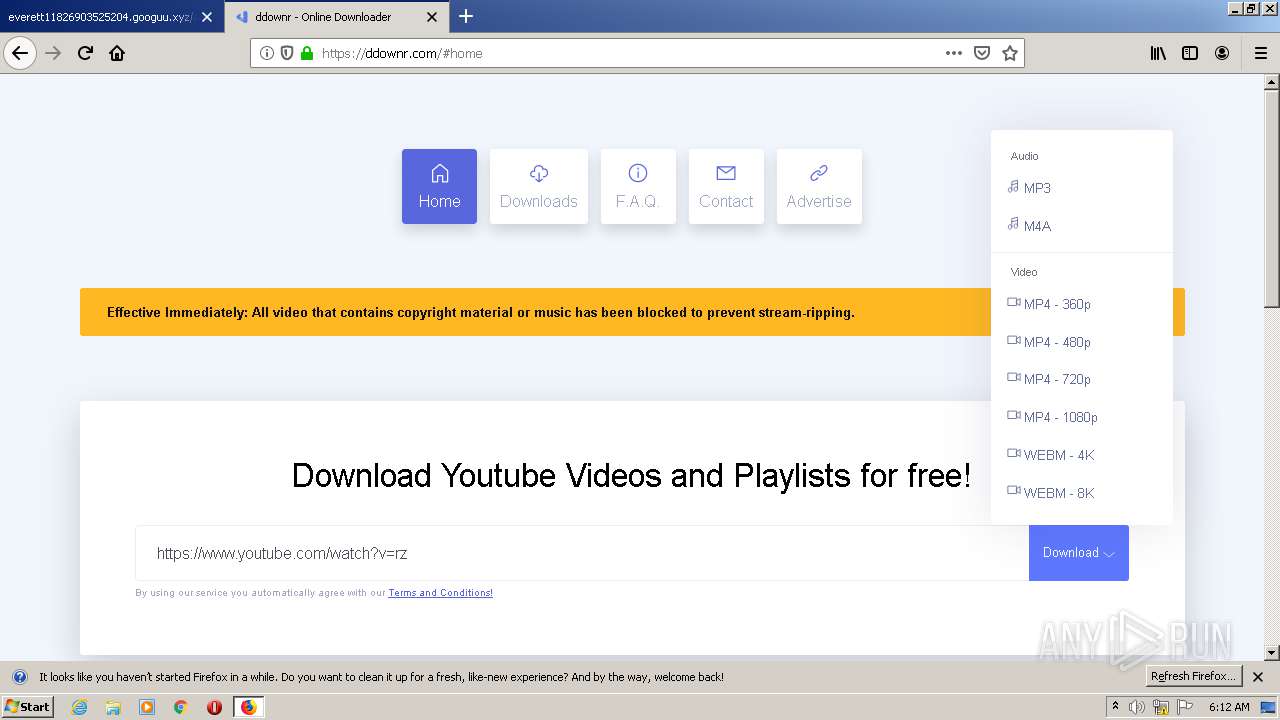Select the ddownr - Online Downloader tab

[335, 17]
